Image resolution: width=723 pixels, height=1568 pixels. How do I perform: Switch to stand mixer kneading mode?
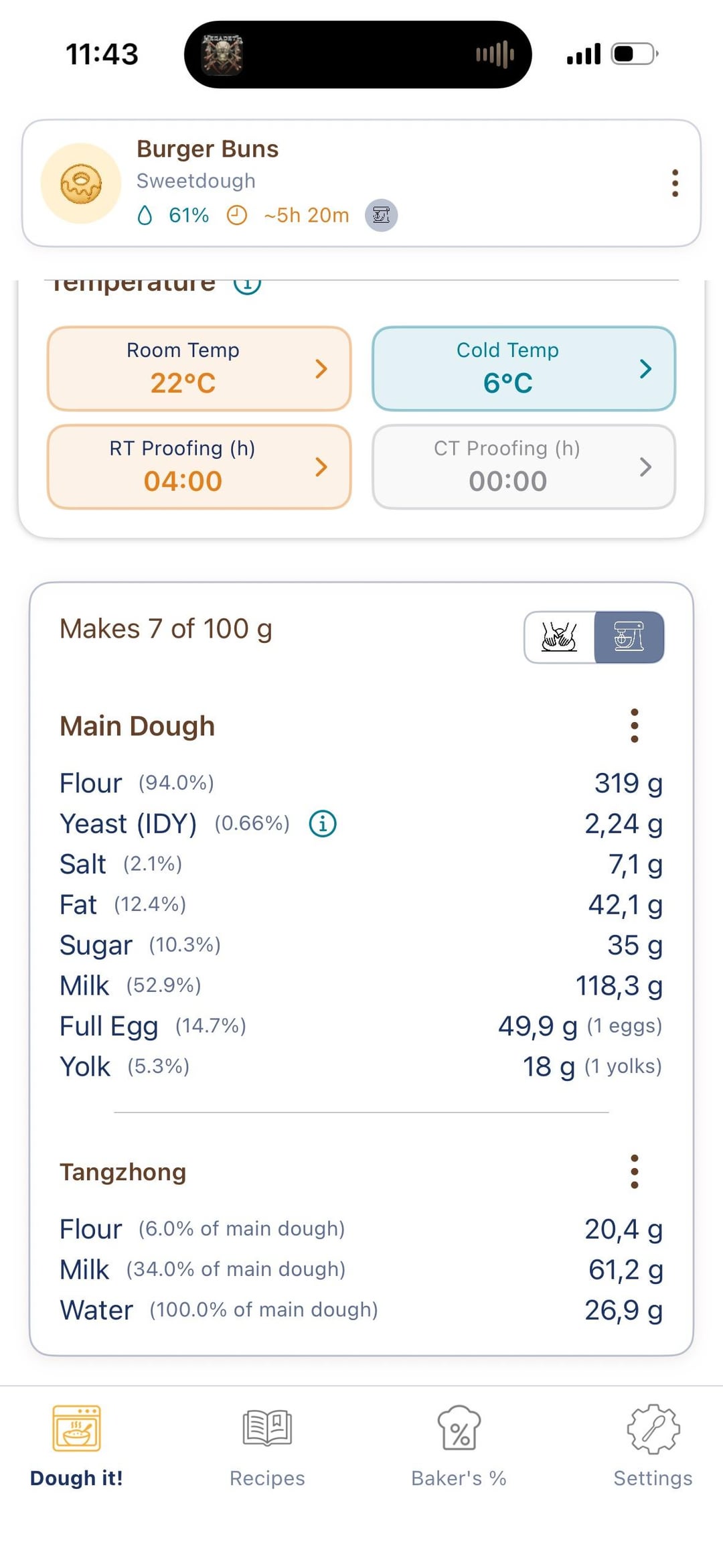[x=629, y=637]
